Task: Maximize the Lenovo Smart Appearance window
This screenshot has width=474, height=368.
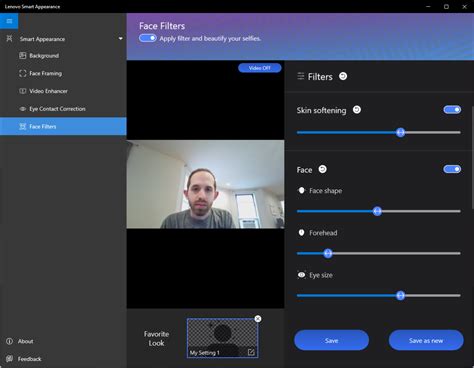Action: pos(446,6)
